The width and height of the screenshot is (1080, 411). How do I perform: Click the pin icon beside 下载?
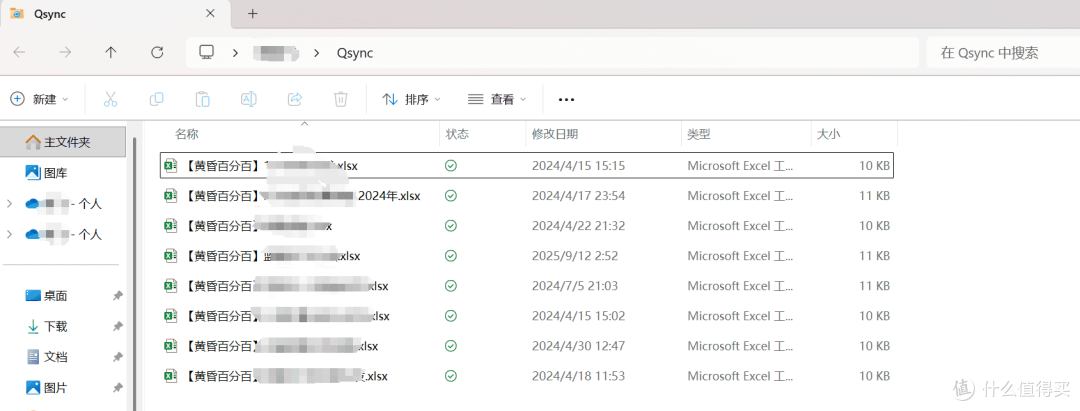click(x=117, y=326)
